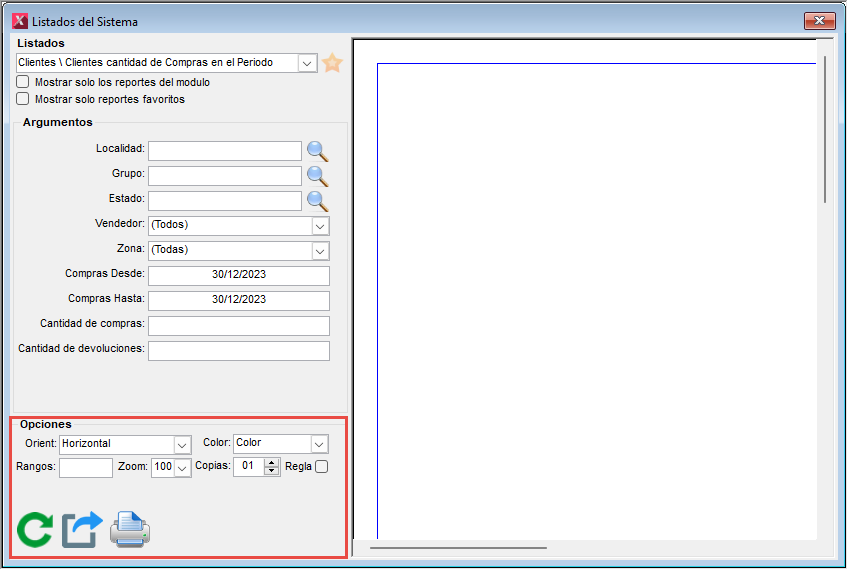Viewport: 848px width, 570px height.
Task: Expand the Listados report dropdown
Action: [307, 63]
